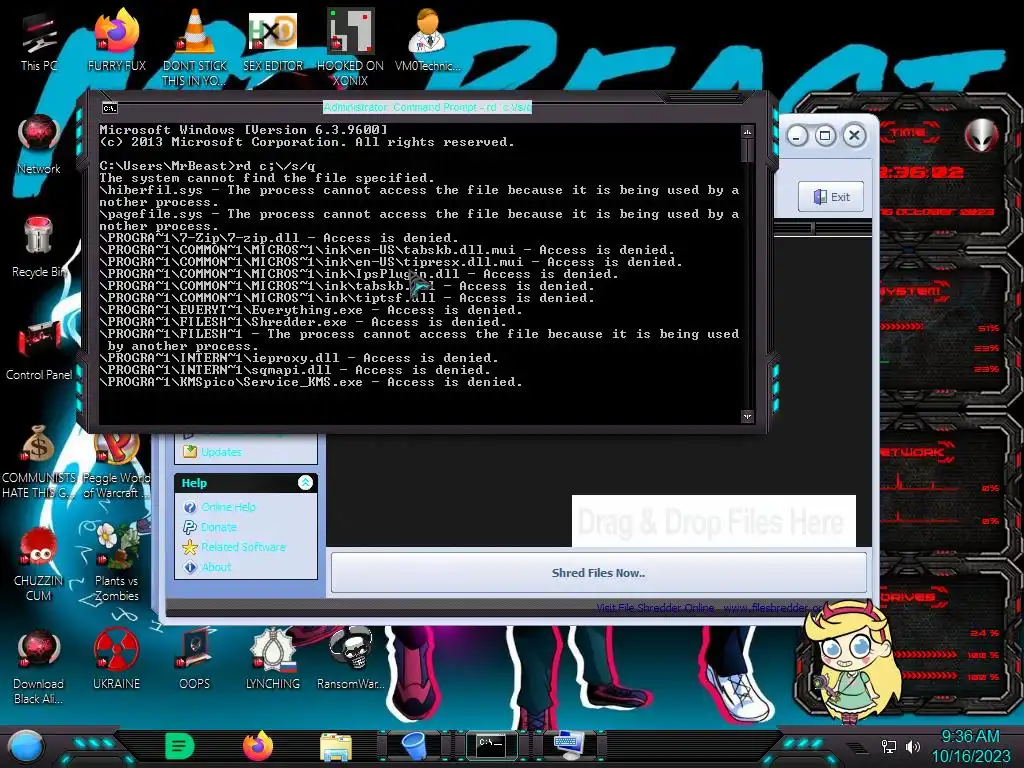The image size is (1024, 768).
Task: Open HOOKED ON XONIX shortcut
Action: 350,47
